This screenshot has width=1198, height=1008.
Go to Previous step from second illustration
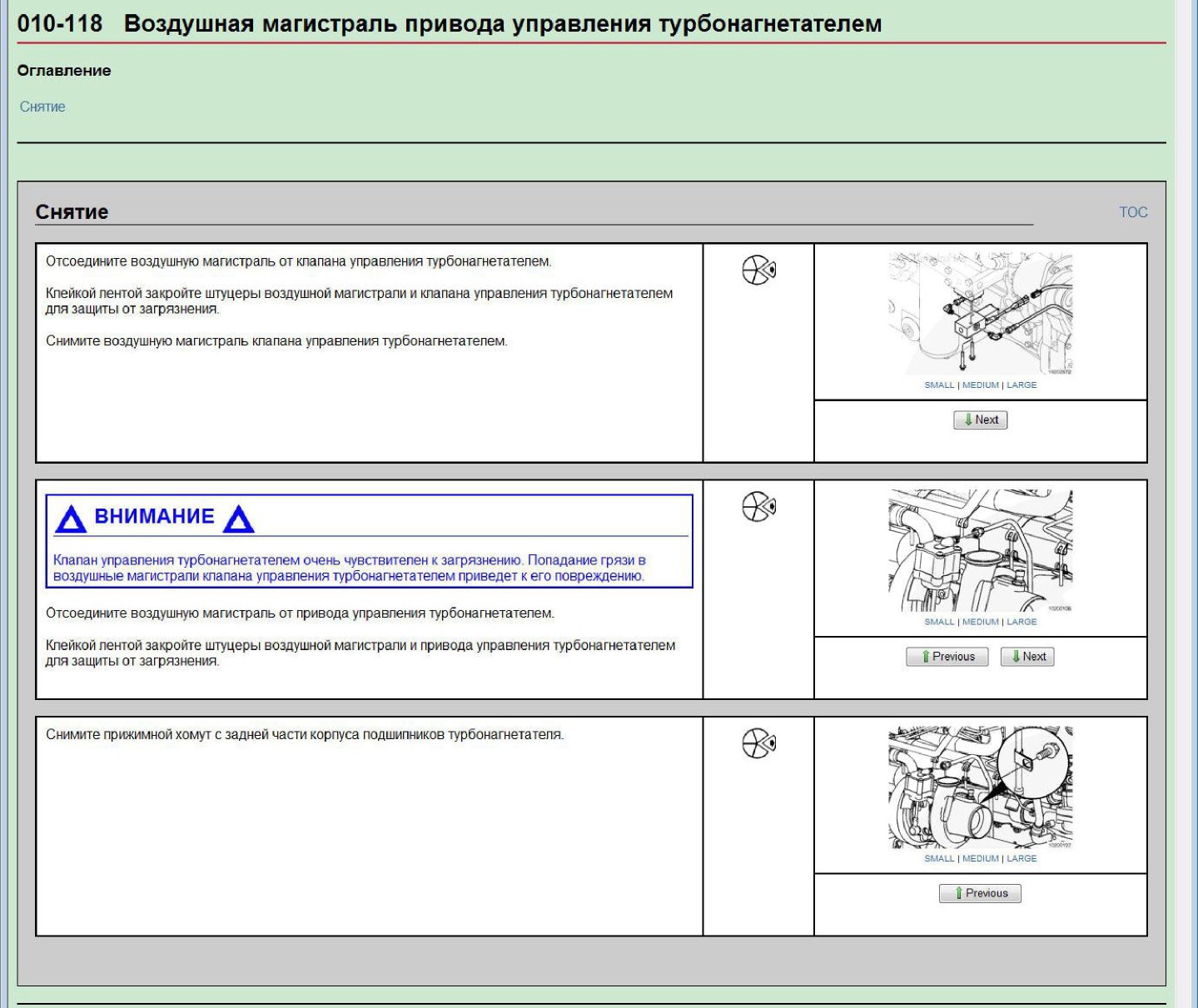(x=947, y=657)
